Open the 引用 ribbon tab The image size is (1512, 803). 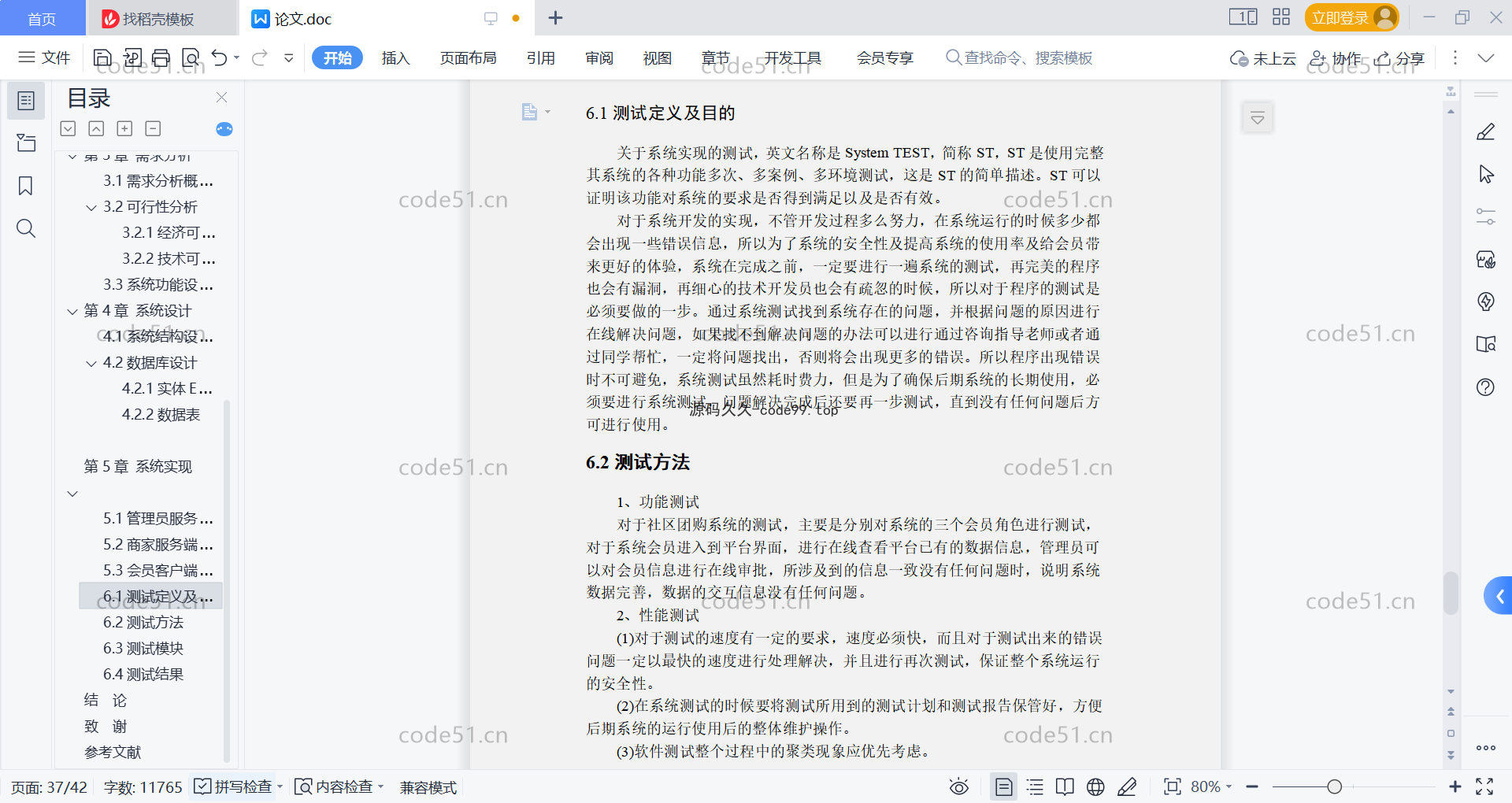coord(541,57)
